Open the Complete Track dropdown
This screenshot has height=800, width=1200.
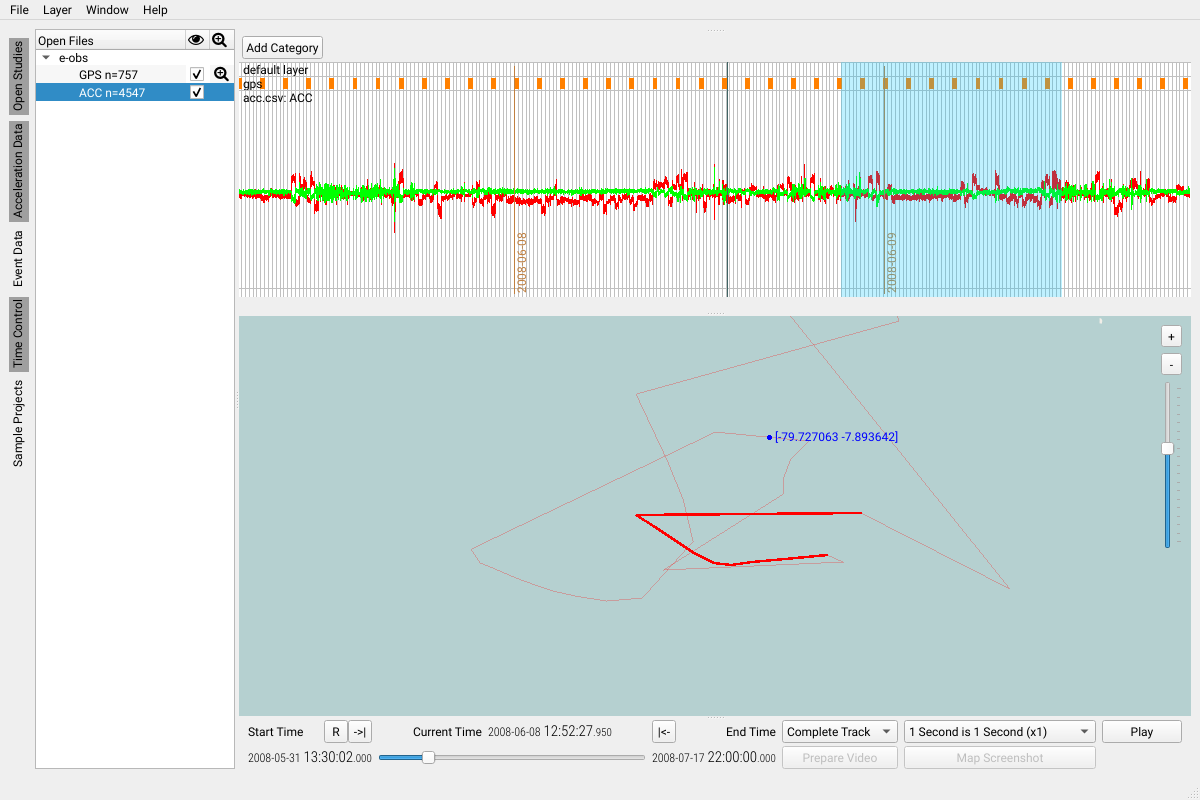tap(839, 731)
